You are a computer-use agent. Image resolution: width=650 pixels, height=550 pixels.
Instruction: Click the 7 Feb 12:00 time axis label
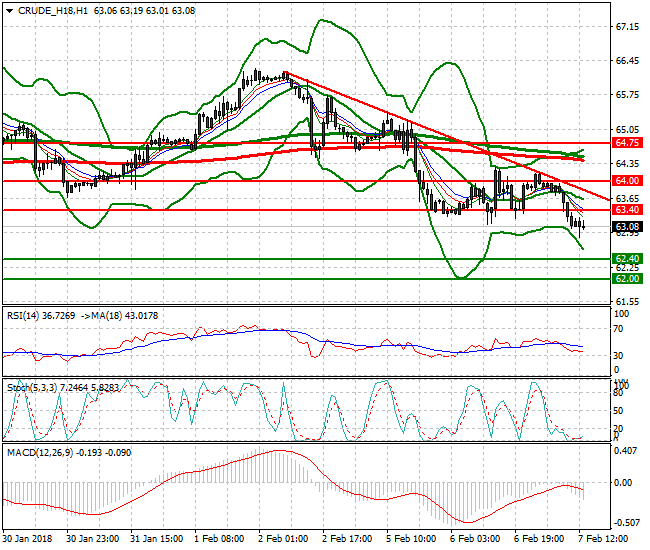[603, 539]
